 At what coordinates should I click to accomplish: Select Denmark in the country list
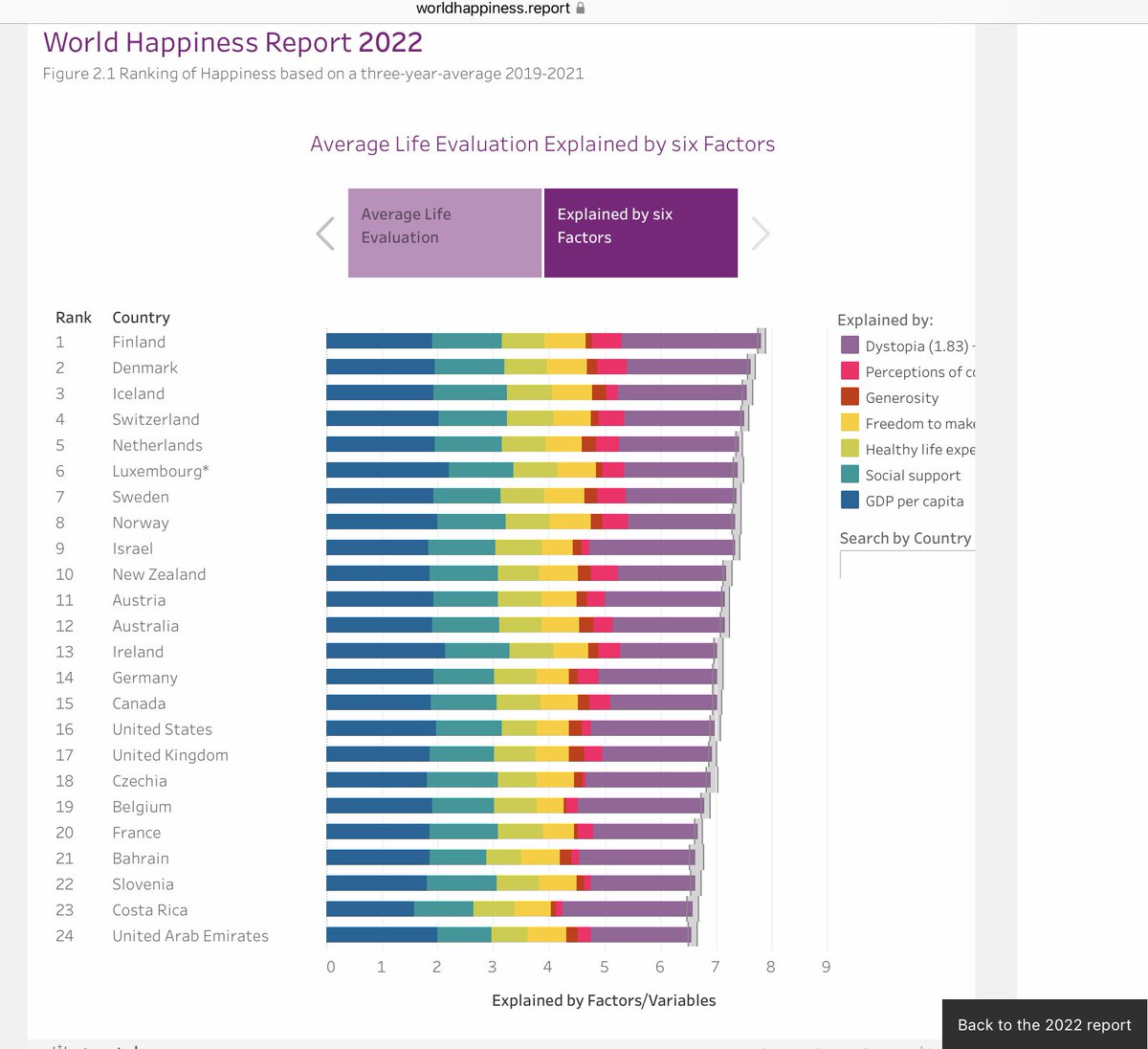144,368
